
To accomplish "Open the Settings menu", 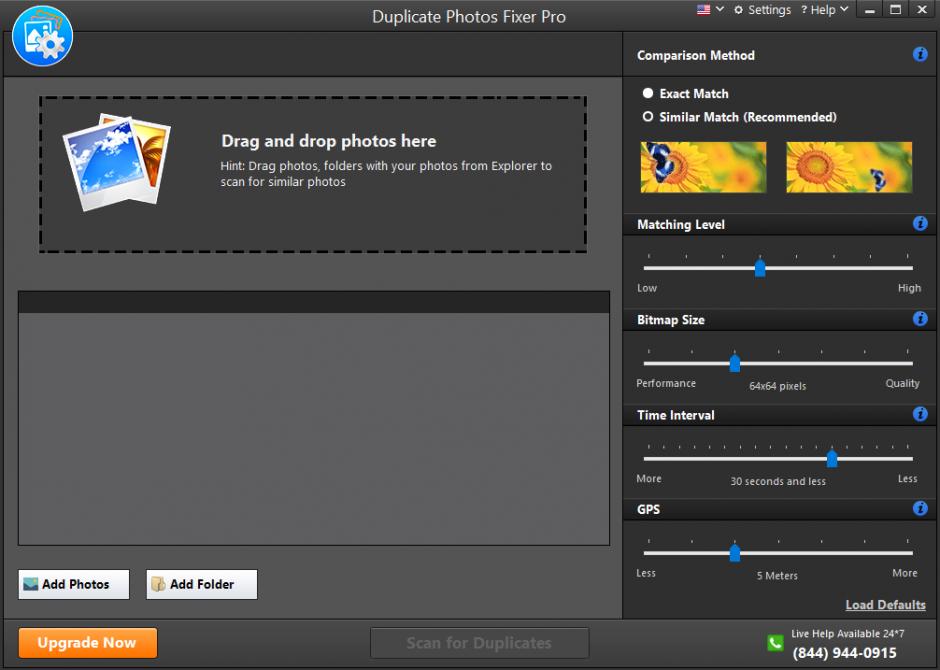I will [762, 10].
